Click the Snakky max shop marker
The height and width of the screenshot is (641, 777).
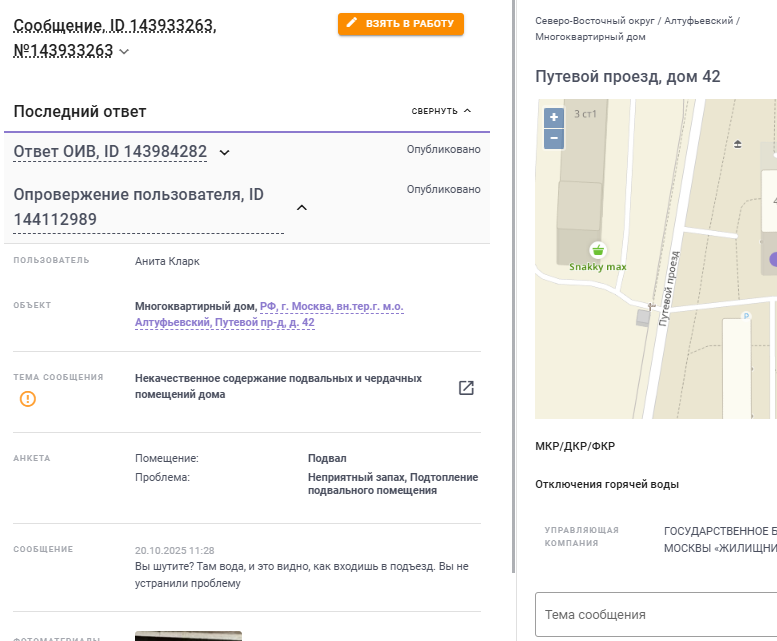[x=598, y=250]
